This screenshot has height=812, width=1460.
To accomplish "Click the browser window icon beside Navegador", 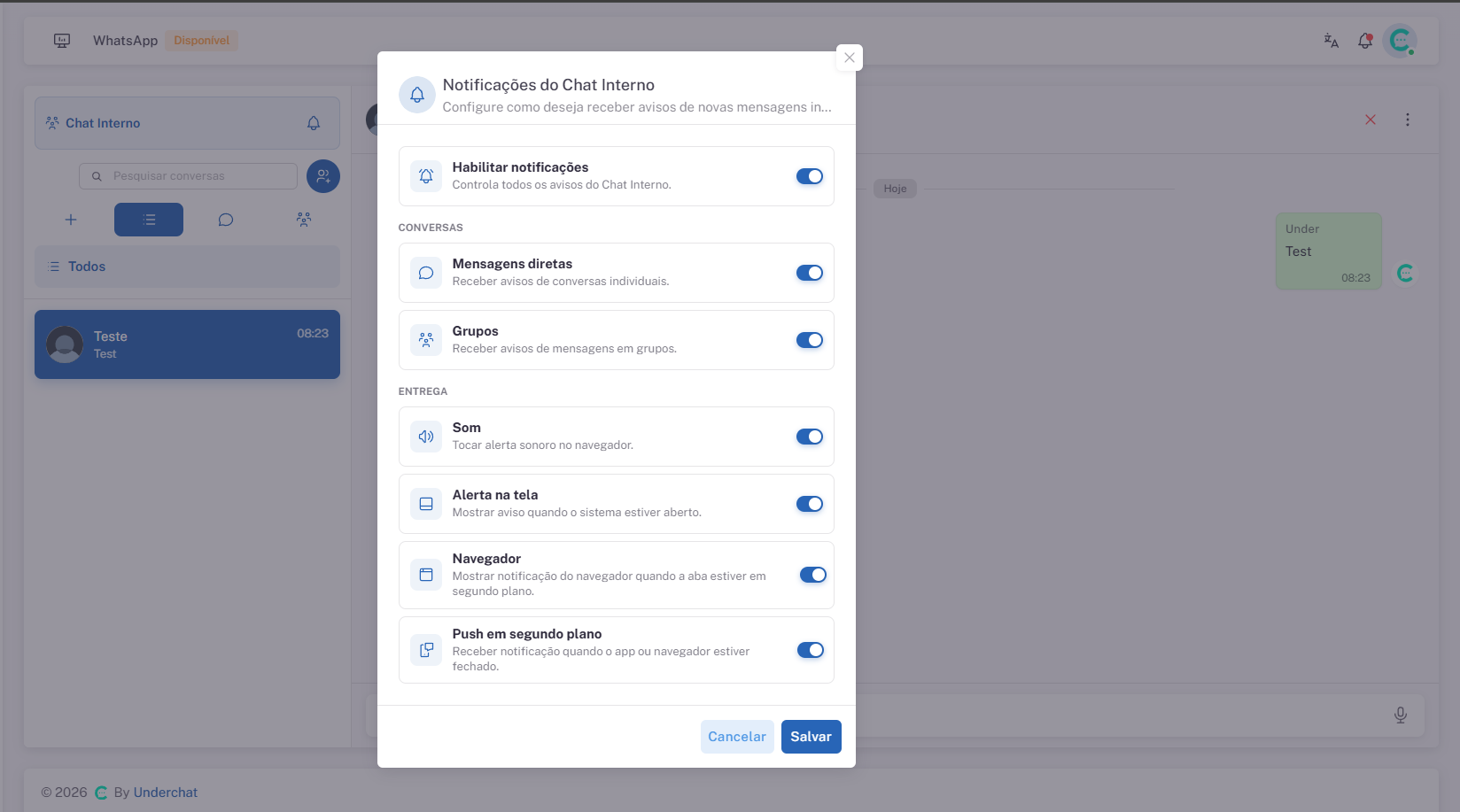I will [x=426, y=575].
